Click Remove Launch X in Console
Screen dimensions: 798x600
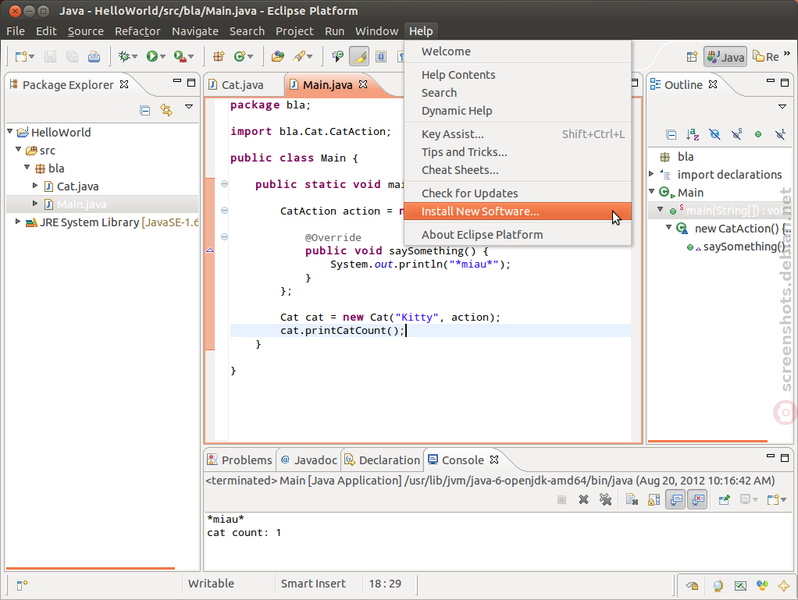point(584,500)
